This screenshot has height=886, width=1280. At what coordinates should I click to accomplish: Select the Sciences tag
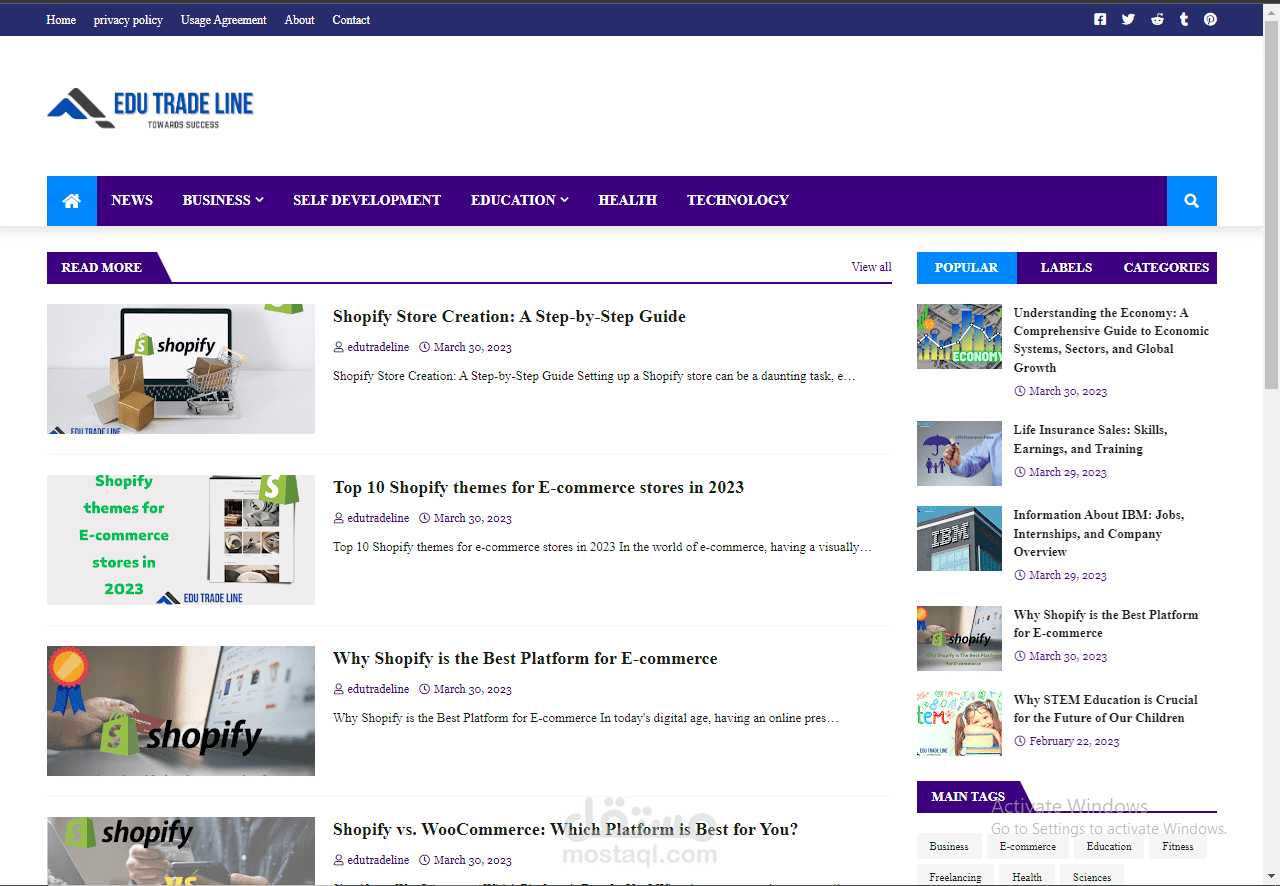(1092, 877)
